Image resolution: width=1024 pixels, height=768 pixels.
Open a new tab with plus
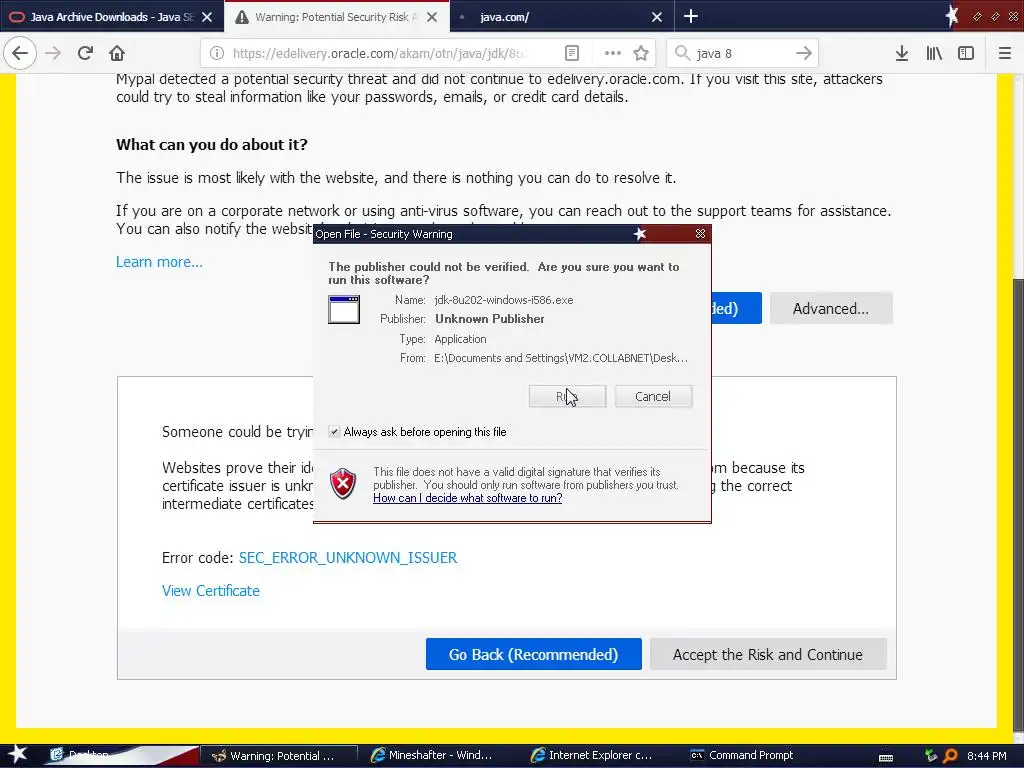click(x=691, y=16)
